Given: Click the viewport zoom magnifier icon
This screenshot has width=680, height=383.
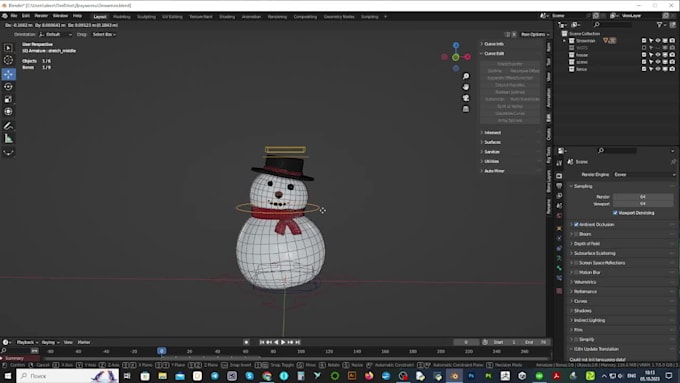Looking at the screenshot, I should pos(466,76).
